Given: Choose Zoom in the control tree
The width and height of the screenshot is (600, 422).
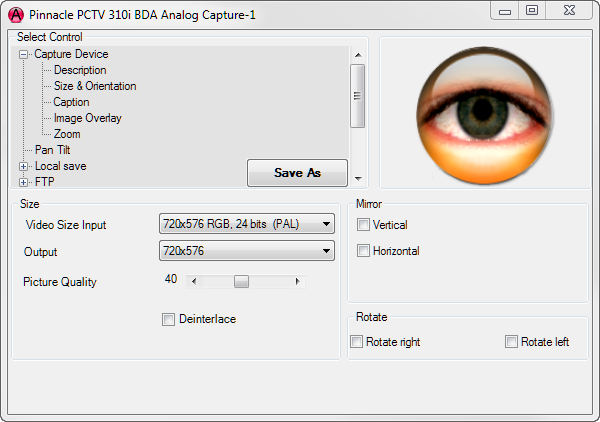Looking at the screenshot, I should coord(67,134).
